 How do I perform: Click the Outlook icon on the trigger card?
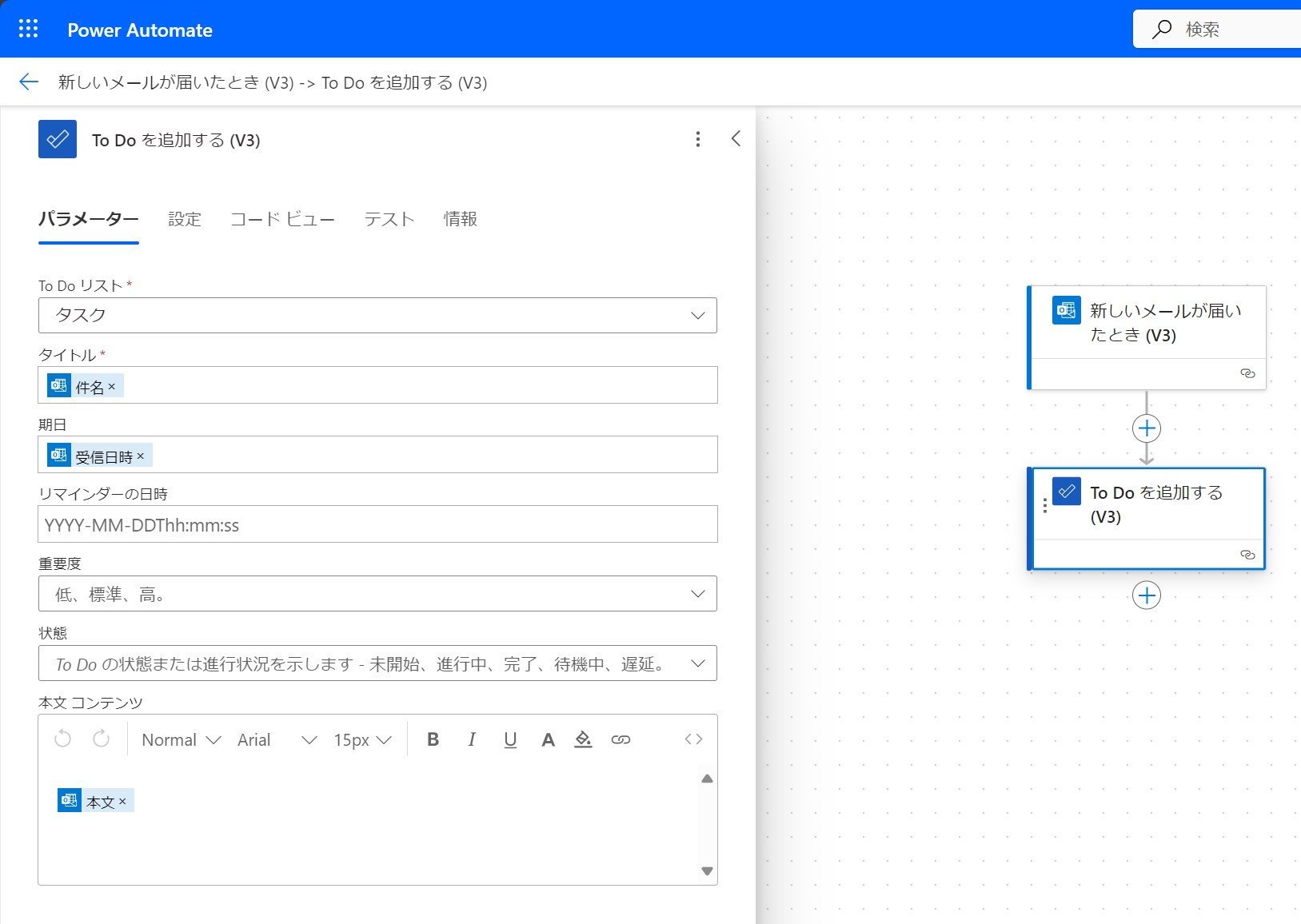coord(1066,310)
